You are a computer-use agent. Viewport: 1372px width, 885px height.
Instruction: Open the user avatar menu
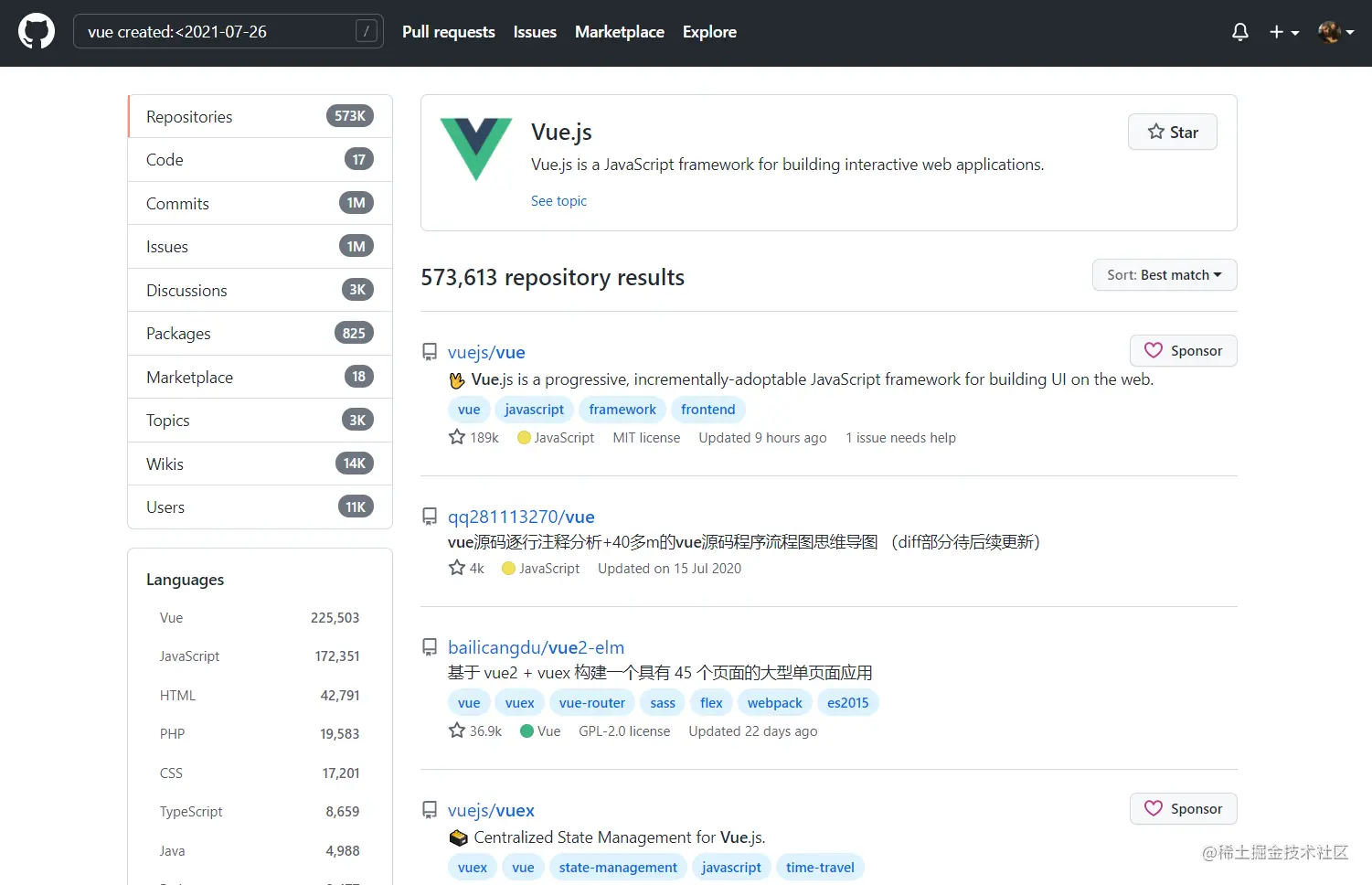(1336, 32)
